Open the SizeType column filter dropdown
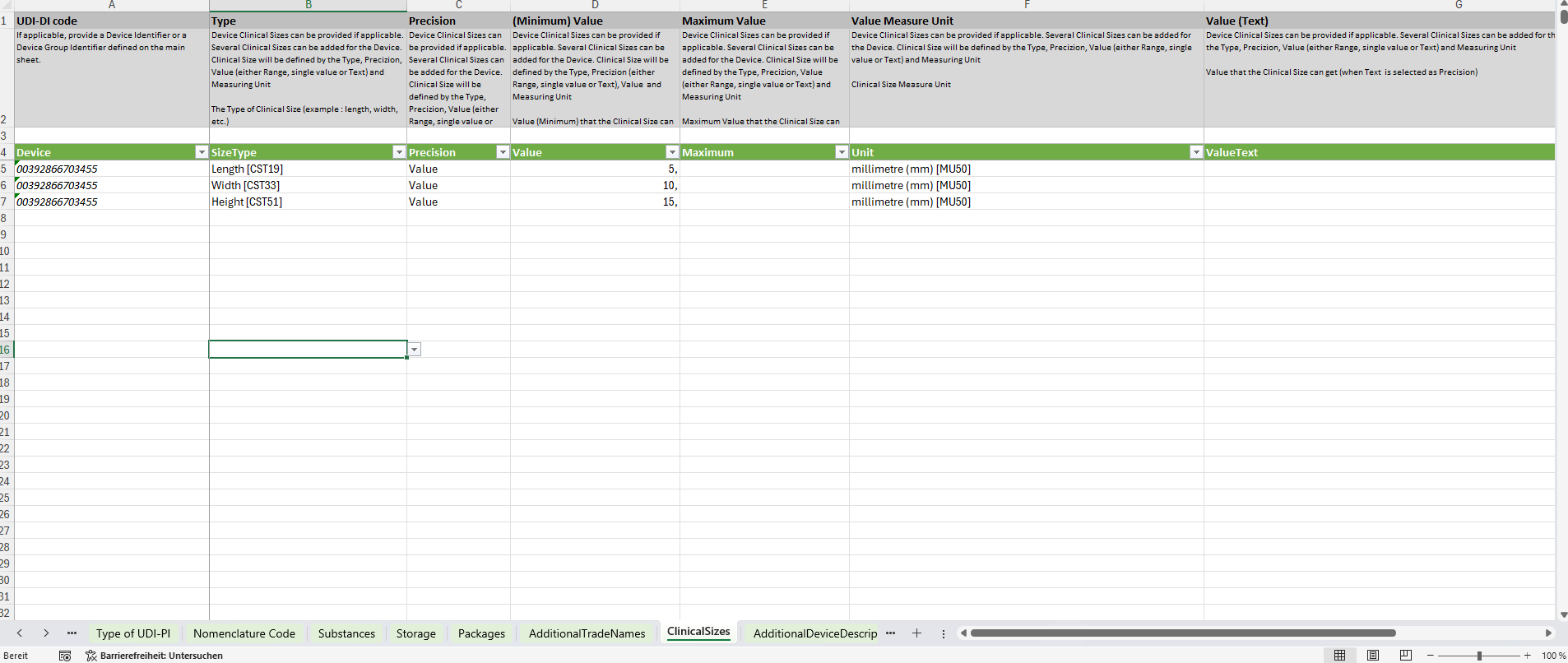 point(399,152)
